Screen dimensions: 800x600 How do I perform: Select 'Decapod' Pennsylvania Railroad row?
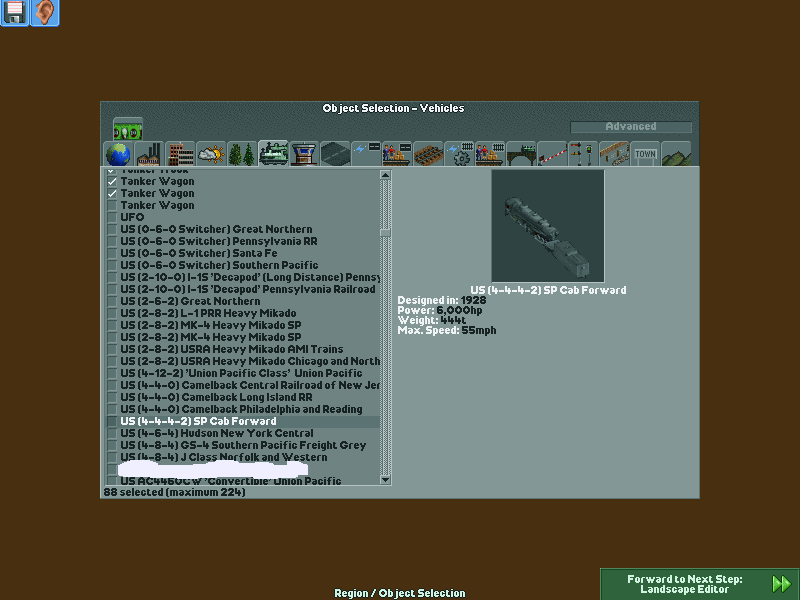(242, 289)
